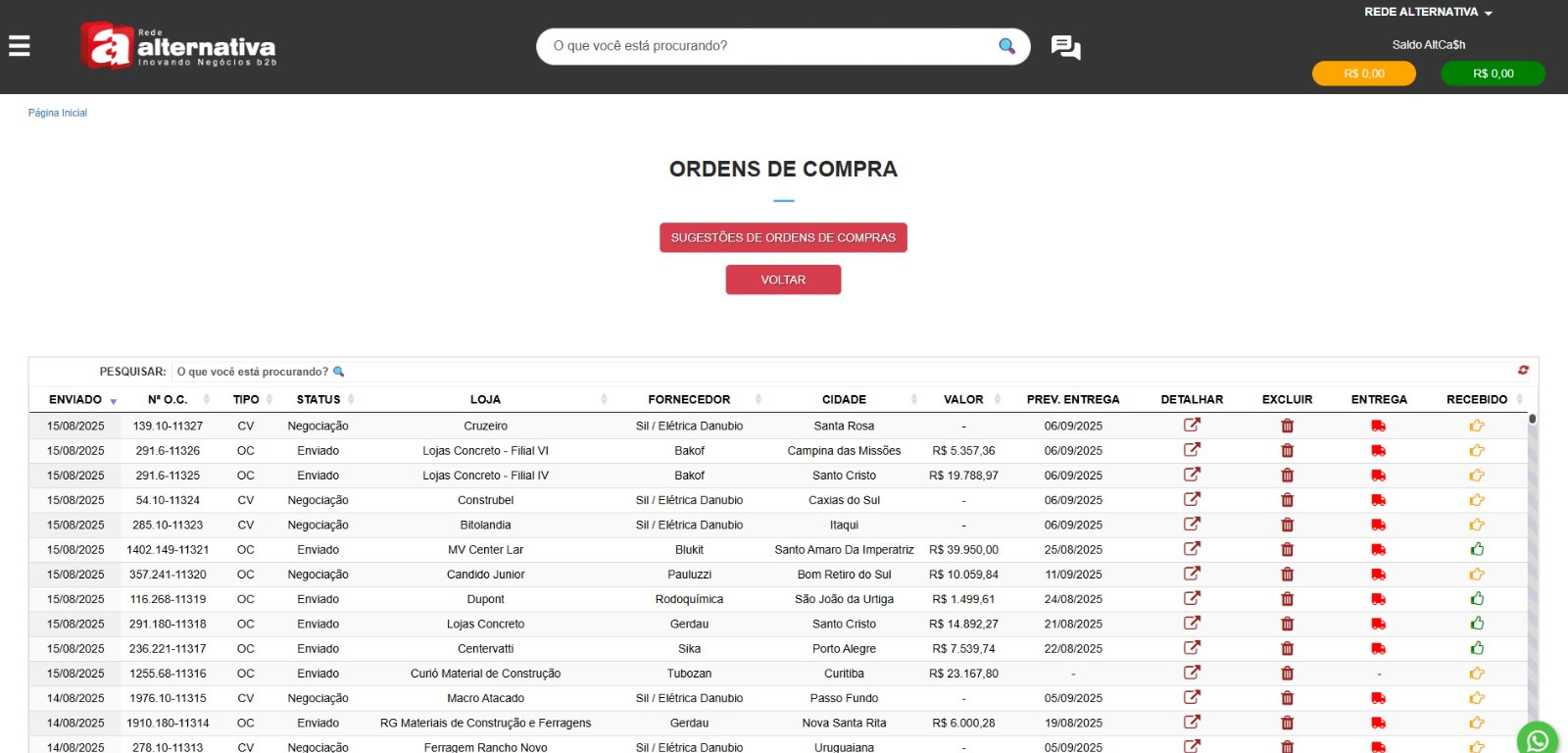Image resolution: width=1568 pixels, height=753 pixels.
Task: Toggle received status for Centervatti order
Action: (1477, 649)
